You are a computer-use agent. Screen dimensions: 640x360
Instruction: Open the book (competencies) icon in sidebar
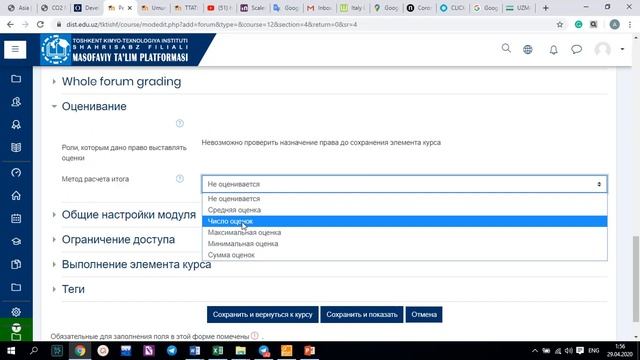[16, 147]
